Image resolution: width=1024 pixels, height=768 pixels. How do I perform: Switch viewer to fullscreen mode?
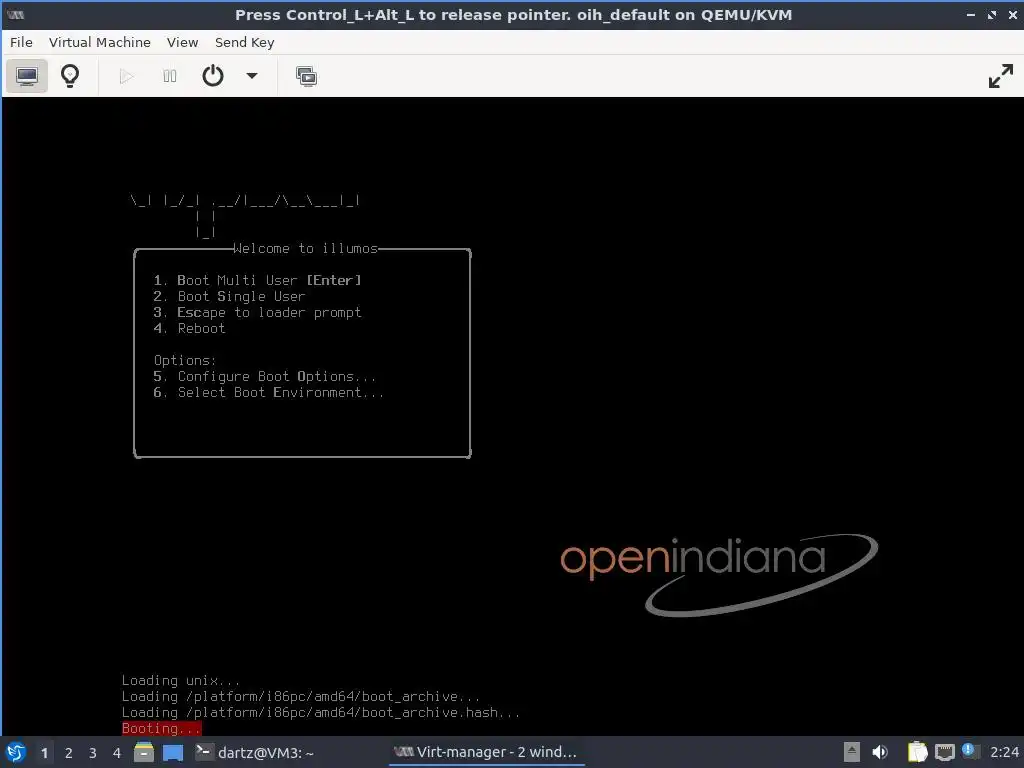[x=1000, y=76]
